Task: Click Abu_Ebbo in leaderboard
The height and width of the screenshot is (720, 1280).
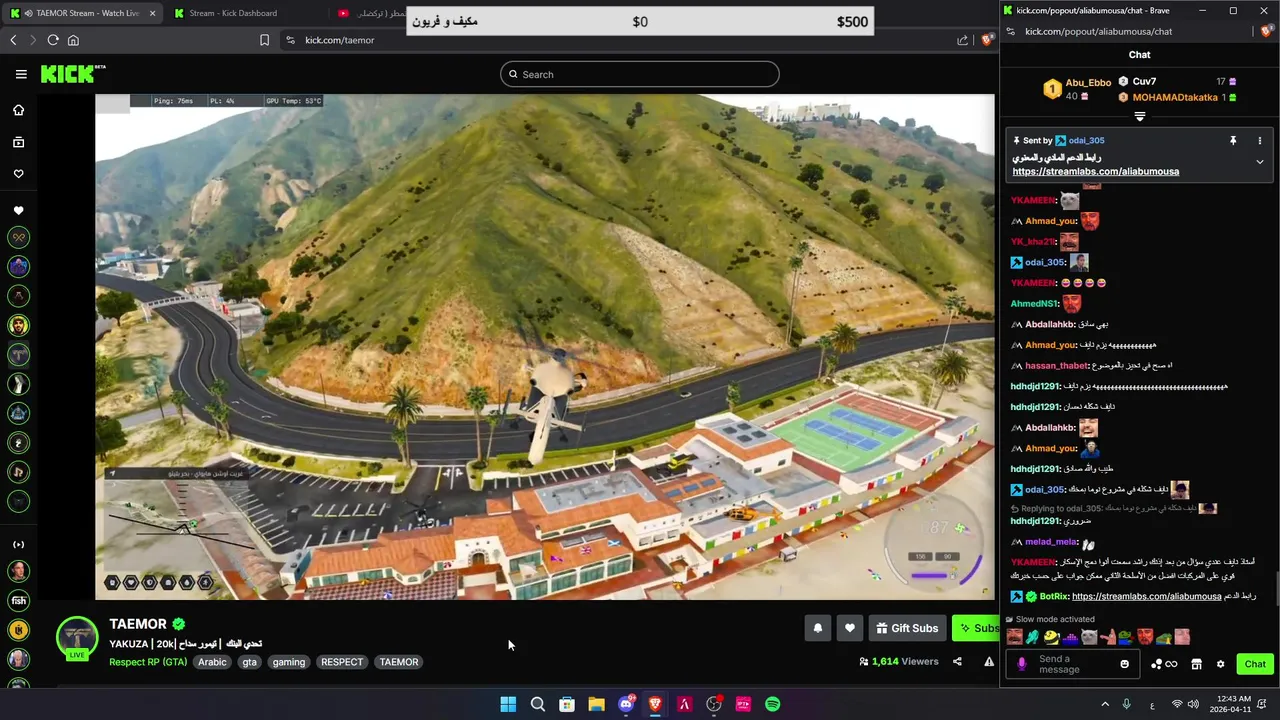Action: point(1088,83)
